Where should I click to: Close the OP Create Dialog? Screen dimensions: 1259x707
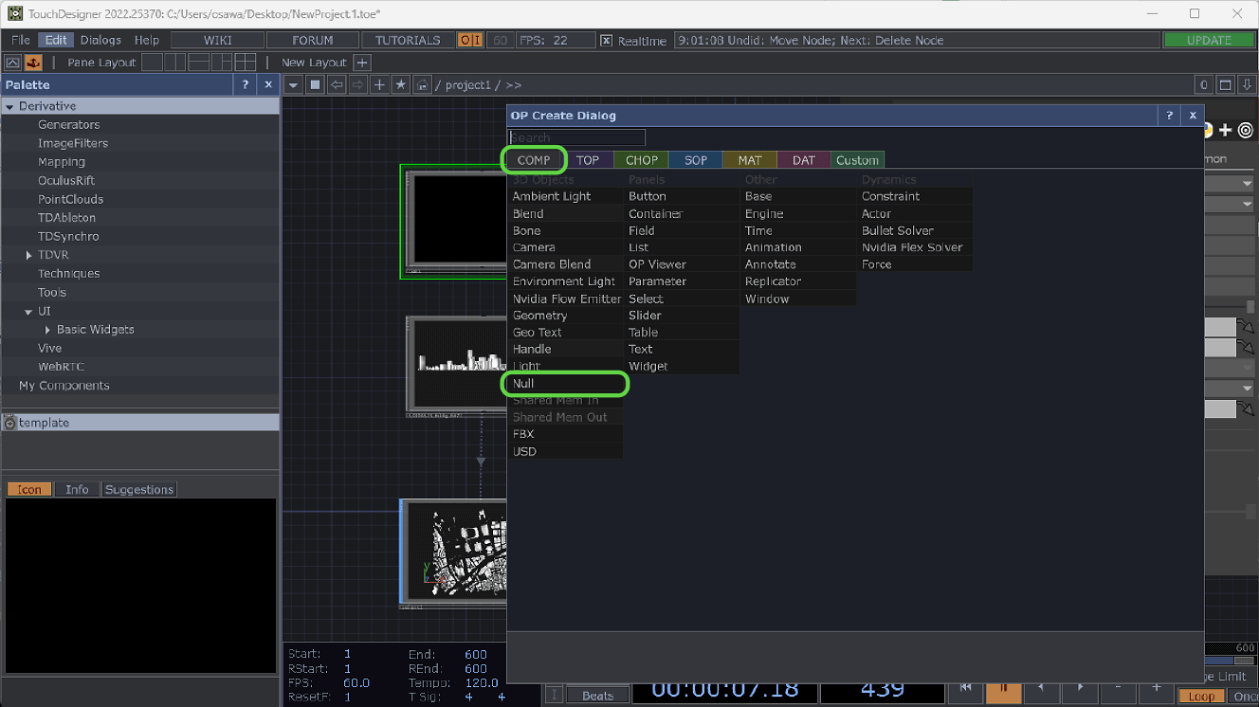point(1192,115)
